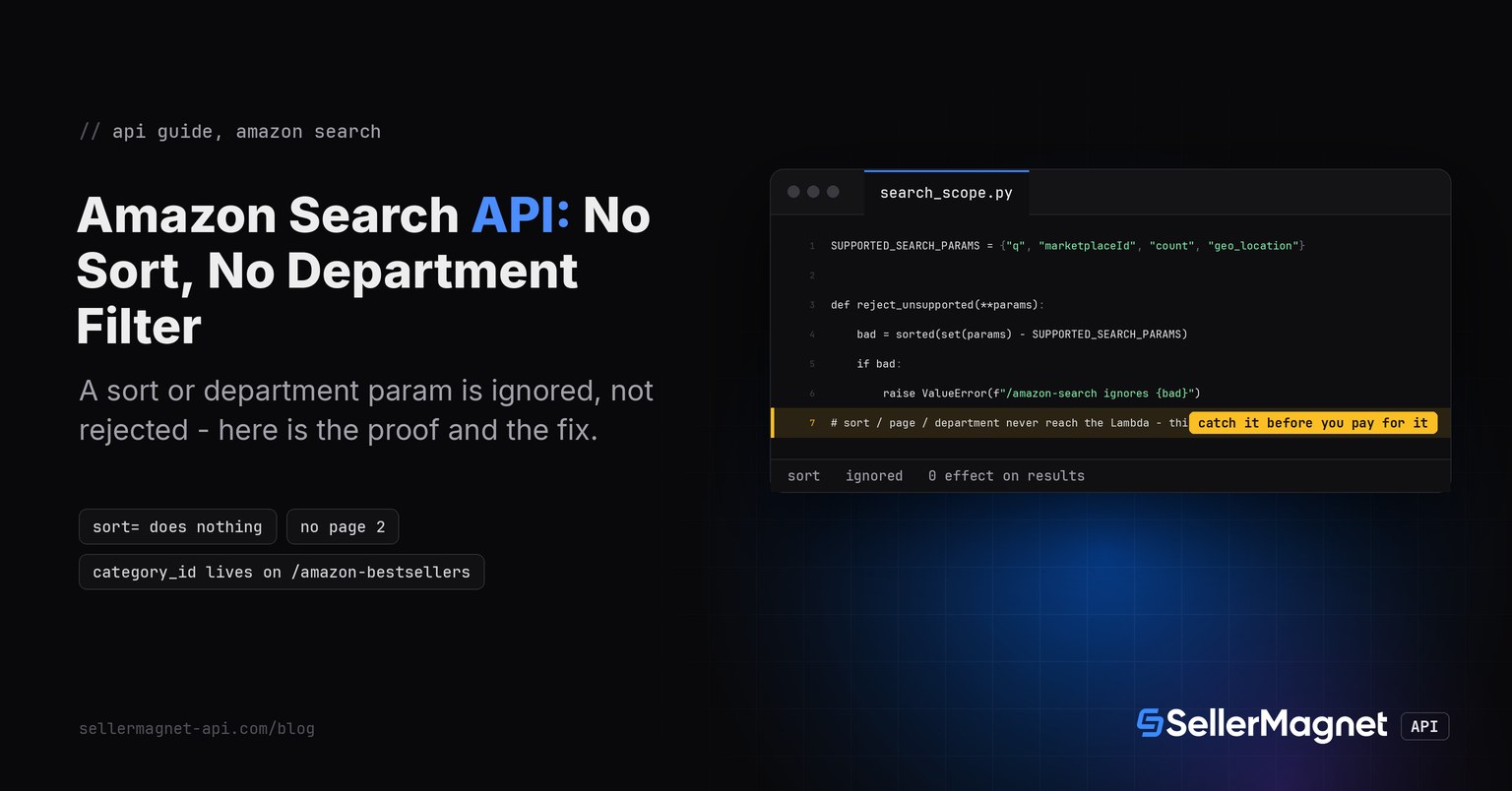This screenshot has width=1512, height=791.
Task: Click the "geo_location" string in line 1
Action: coord(1252,246)
